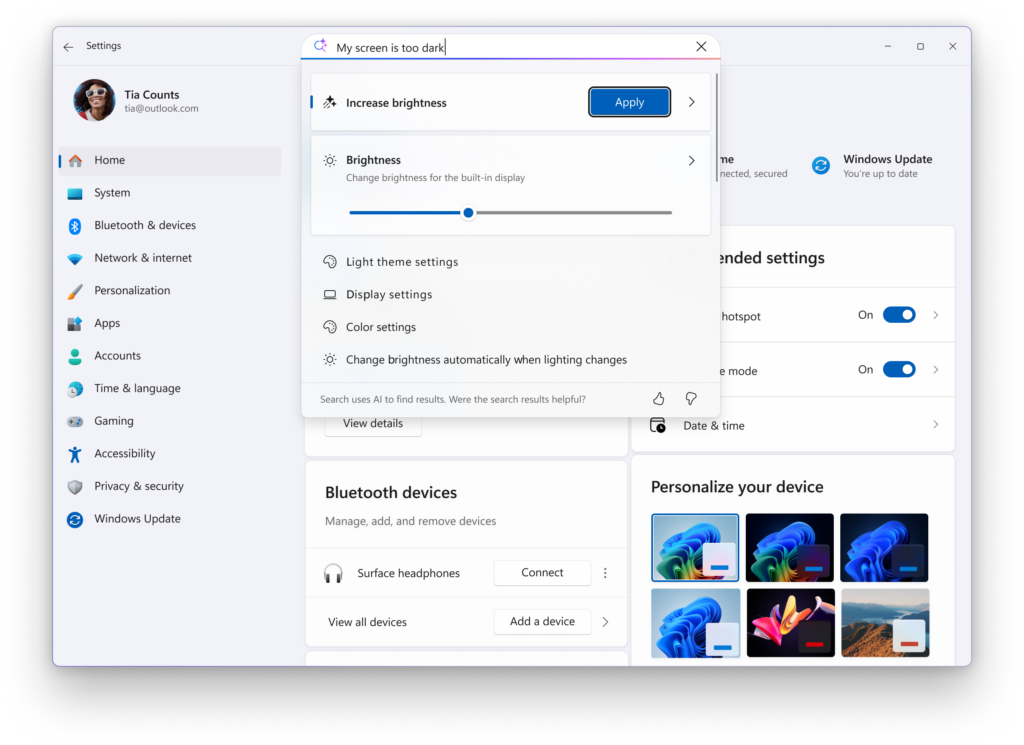Screen dimensions: 1024x745
Task: Click the Windows Update status icon at top right
Action: (x=822, y=165)
